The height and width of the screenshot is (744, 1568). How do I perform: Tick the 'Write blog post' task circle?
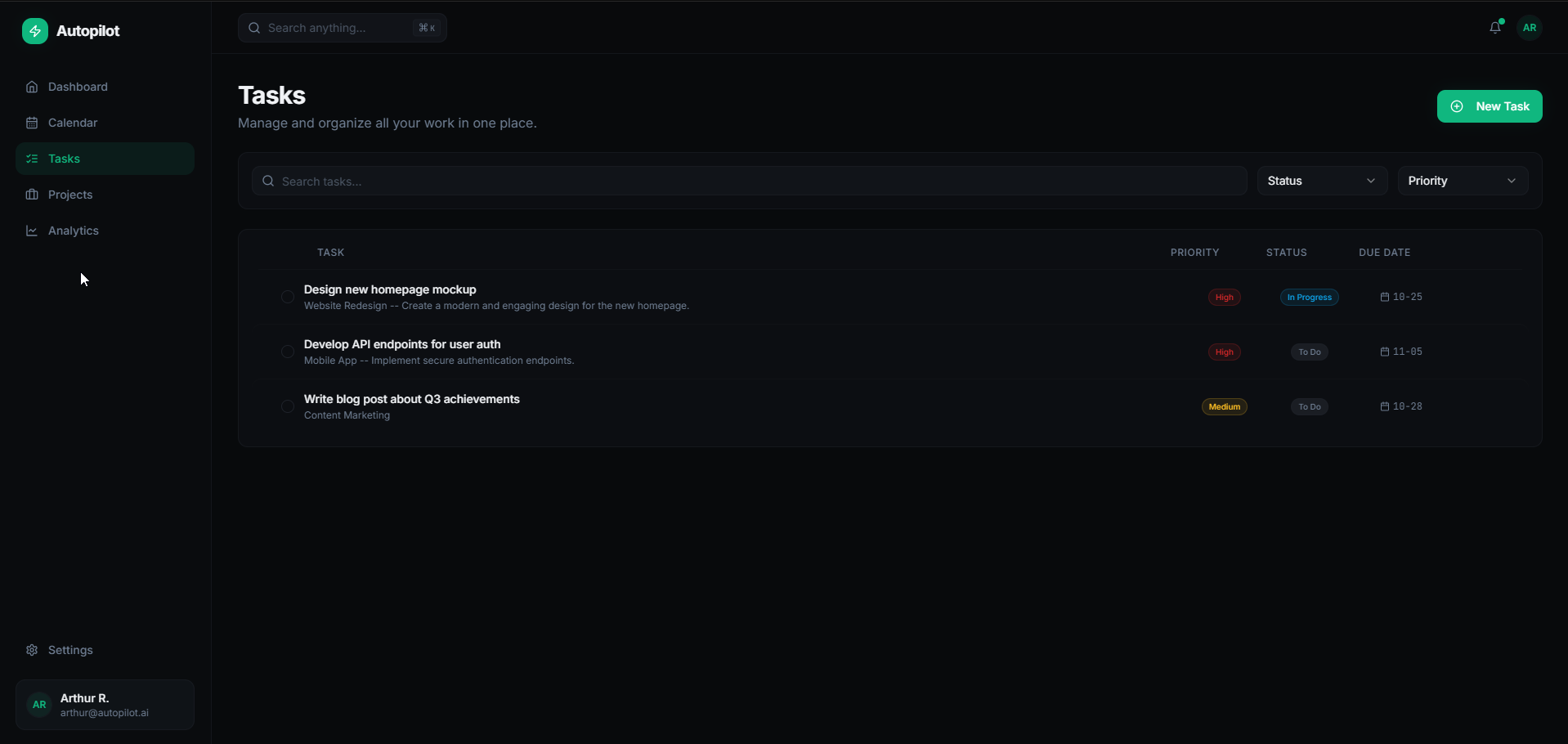coord(288,406)
